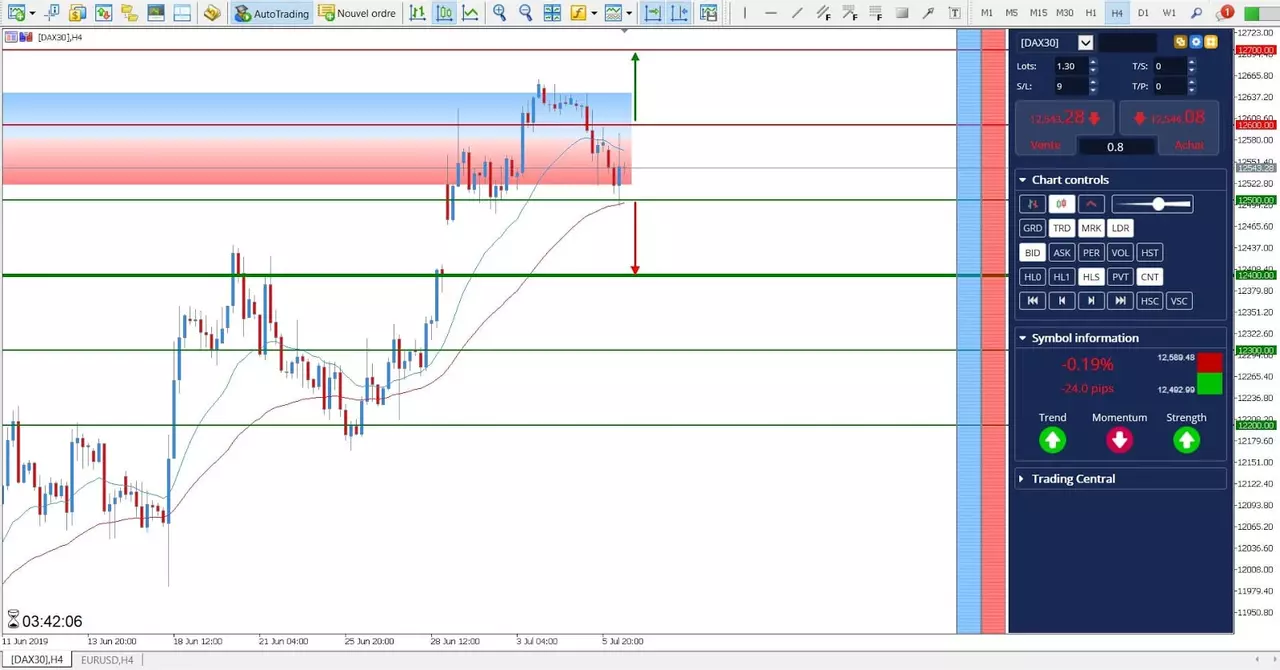Open the chart templates icon
The width and height of the screenshot is (1280, 670).
pos(613,13)
